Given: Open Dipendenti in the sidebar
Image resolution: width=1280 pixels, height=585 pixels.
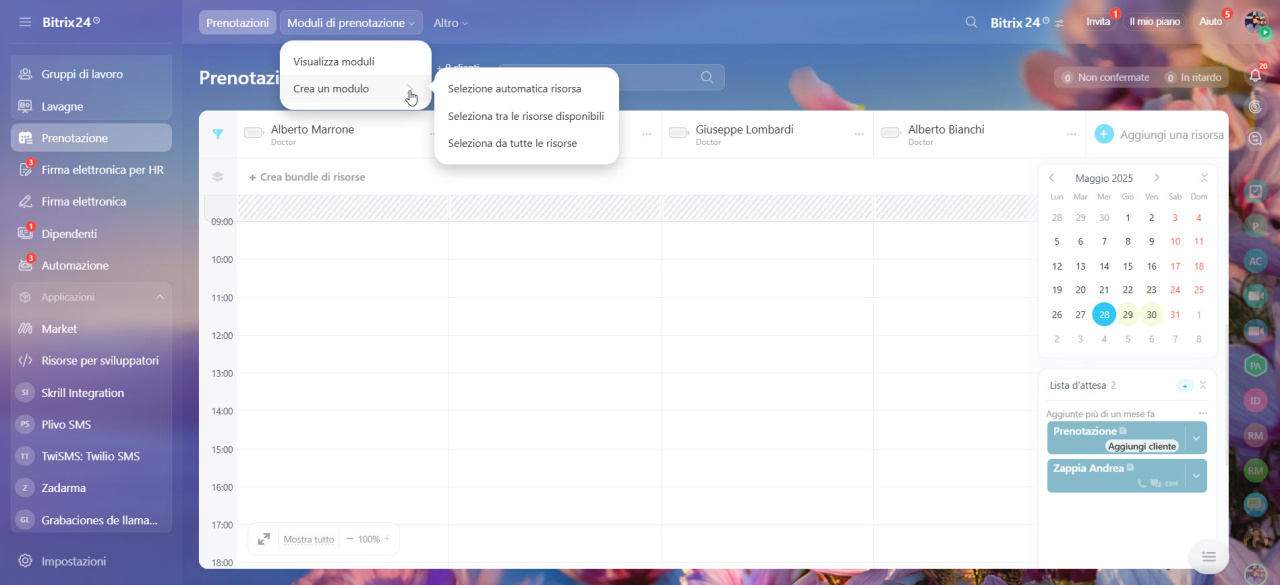Looking at the screenshot, I should [x=91, y=233].
